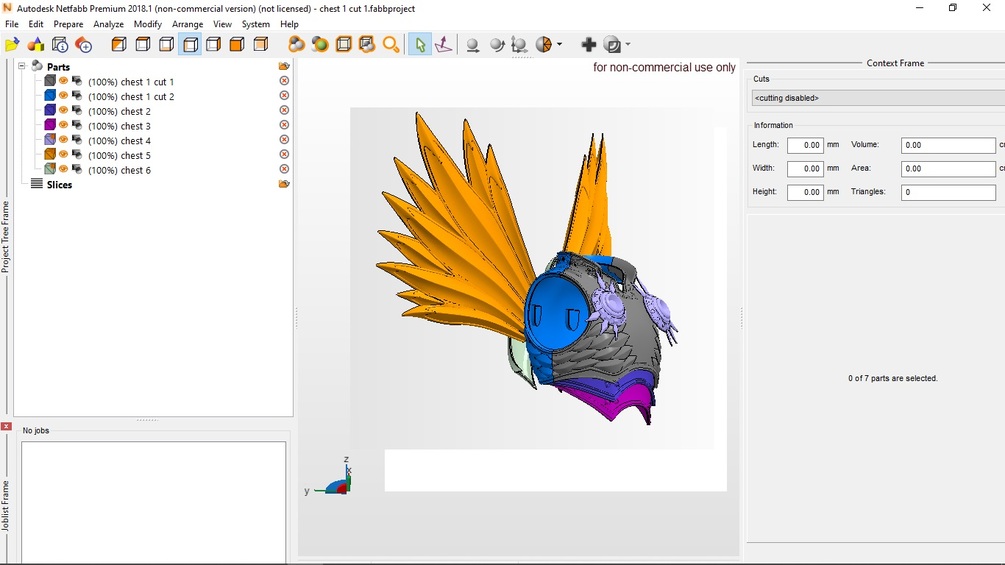Hide chest 3 using its eye icon
1005x565 pixels.
tap(63, 126)
